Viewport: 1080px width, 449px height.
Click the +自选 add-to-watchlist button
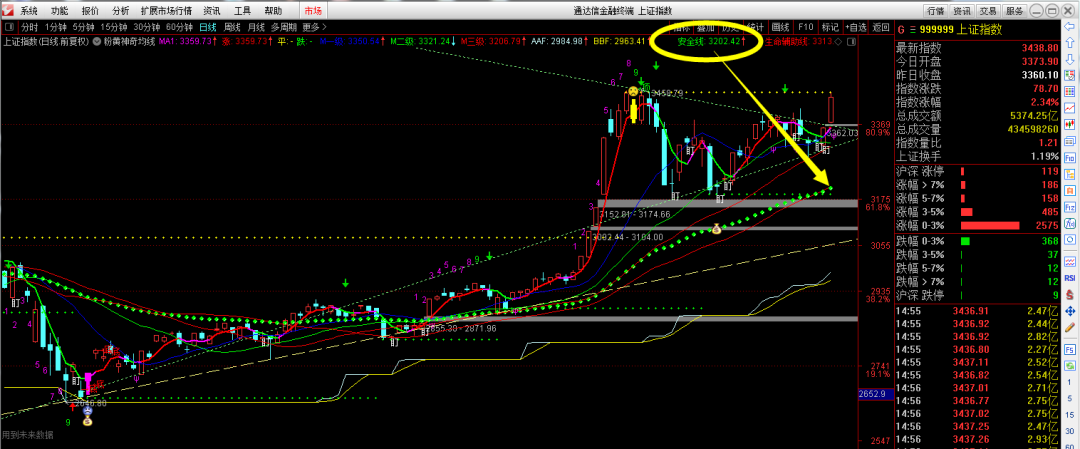point(855,28)
